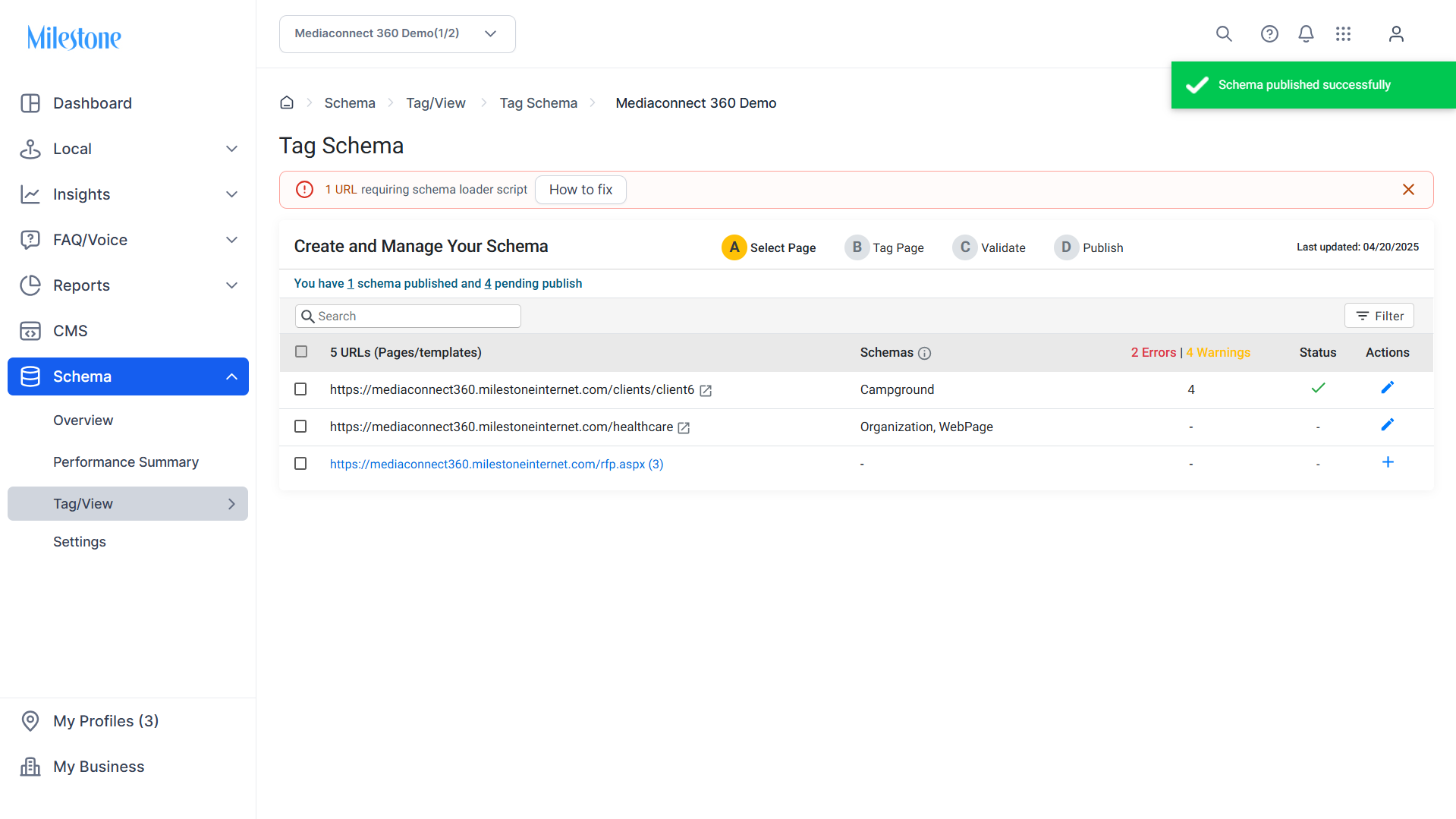Open the FAQ/Voice menu label
1456x819 pixels.
point(90,240)
